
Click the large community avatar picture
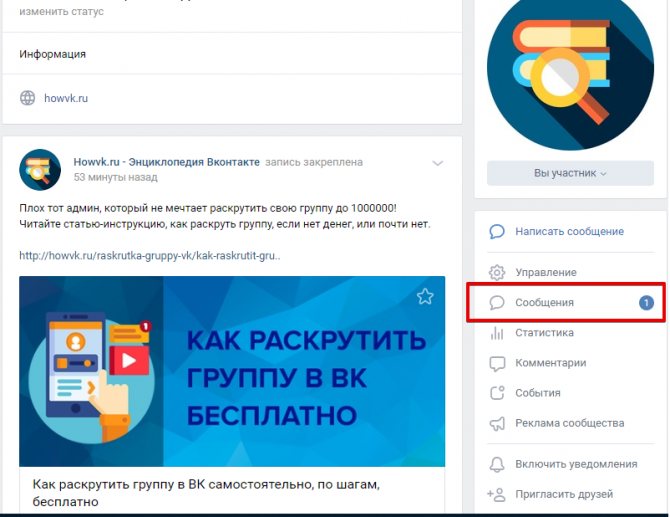(x=570, y=68)
